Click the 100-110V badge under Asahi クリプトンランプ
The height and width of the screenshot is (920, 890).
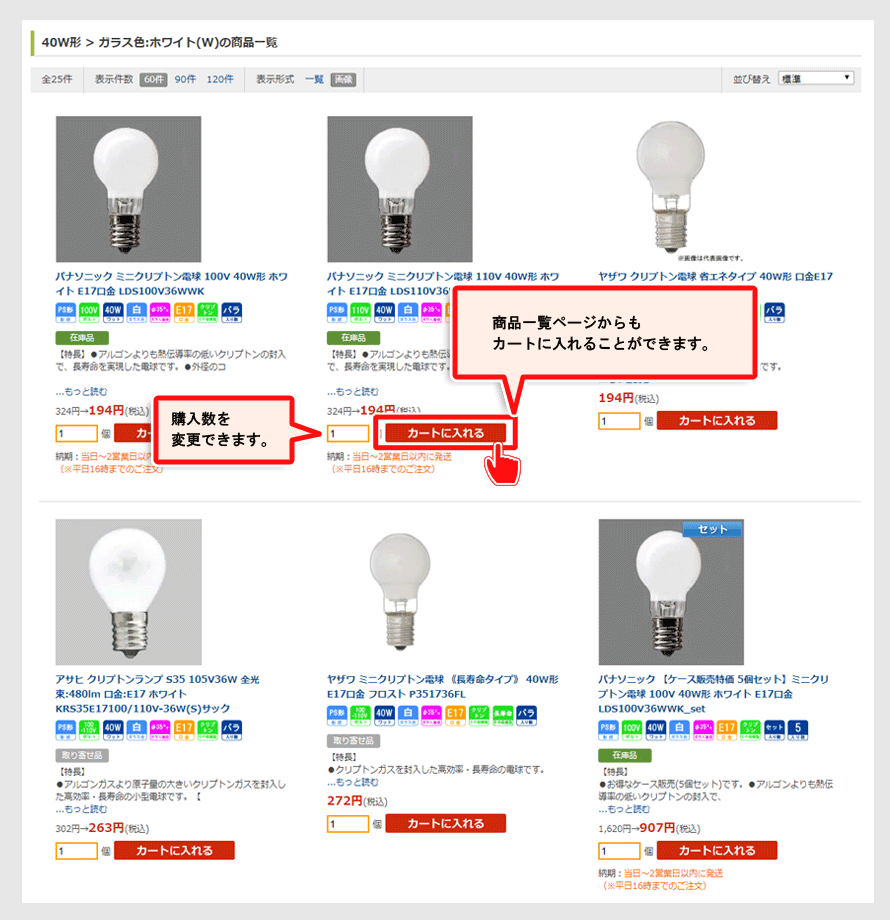tap(89, 730)
